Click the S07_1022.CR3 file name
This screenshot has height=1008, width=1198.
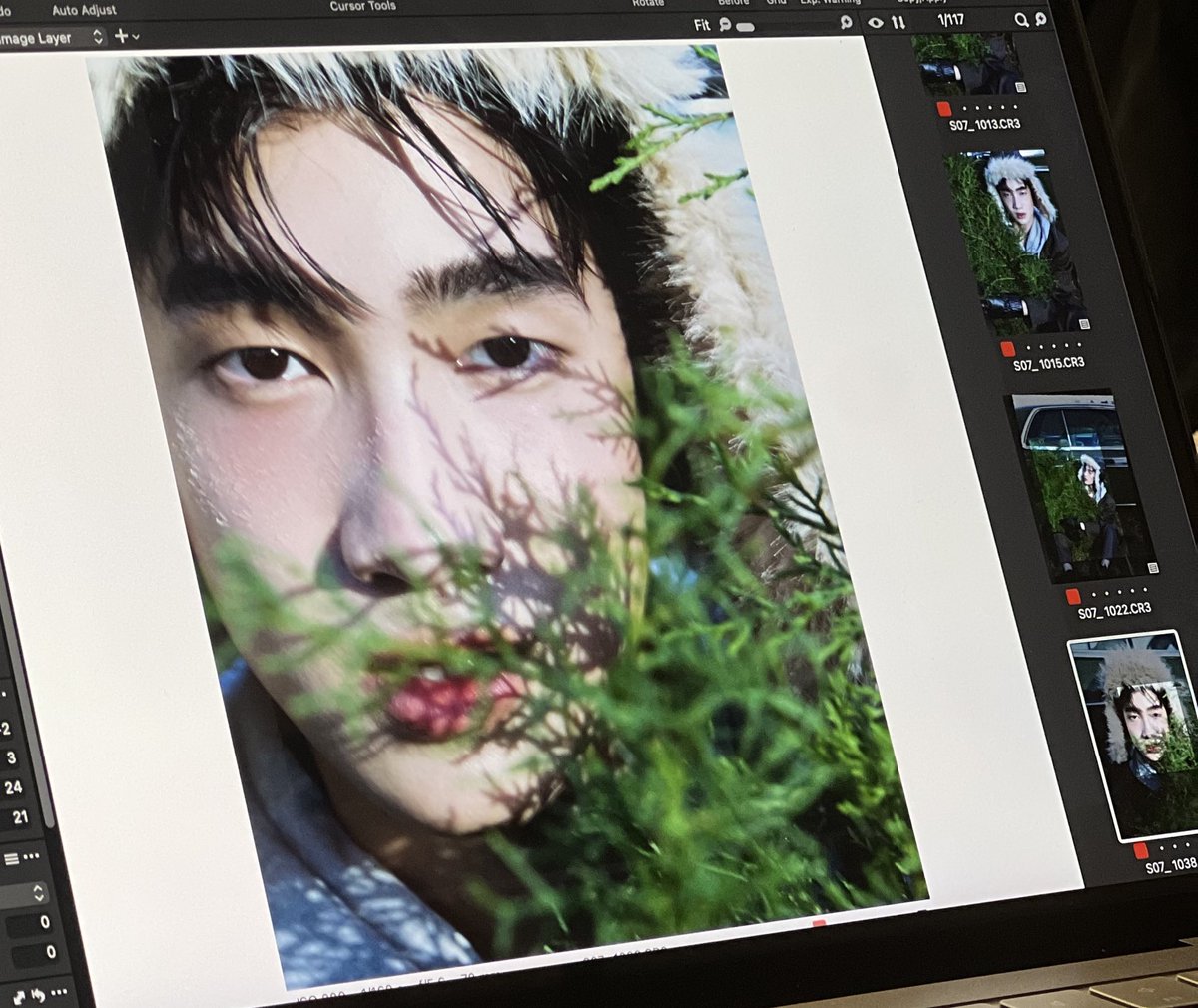pyautogui.click(x=1114, y=610)
